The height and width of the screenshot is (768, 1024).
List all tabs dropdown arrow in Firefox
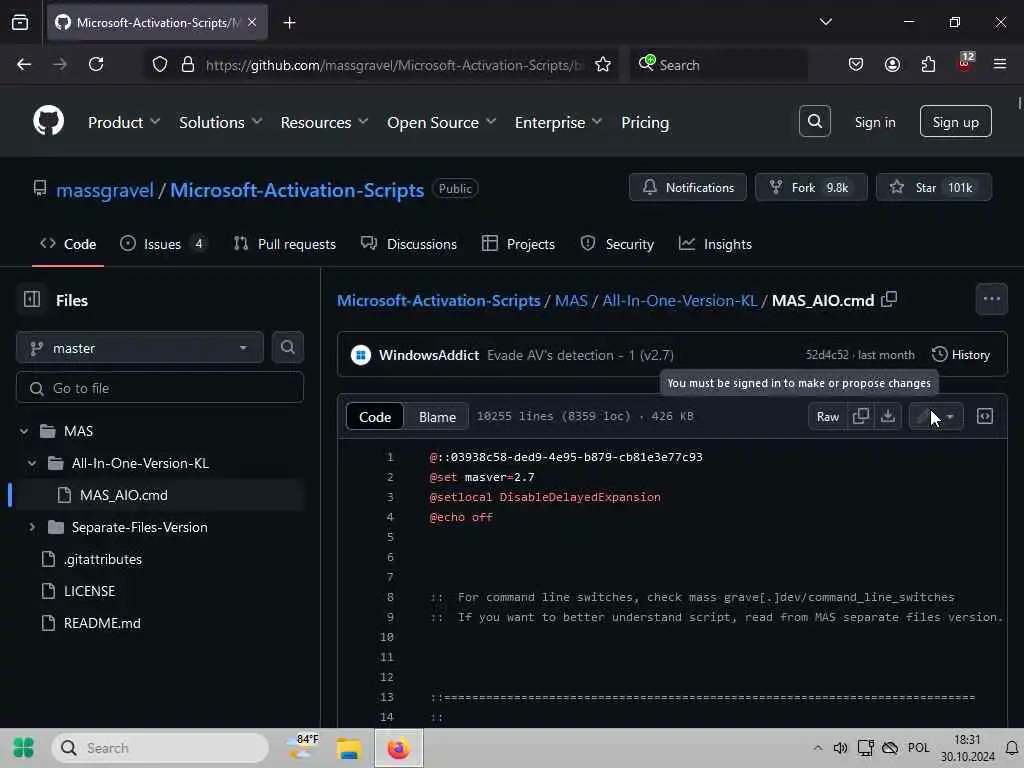tap(825, 22)
